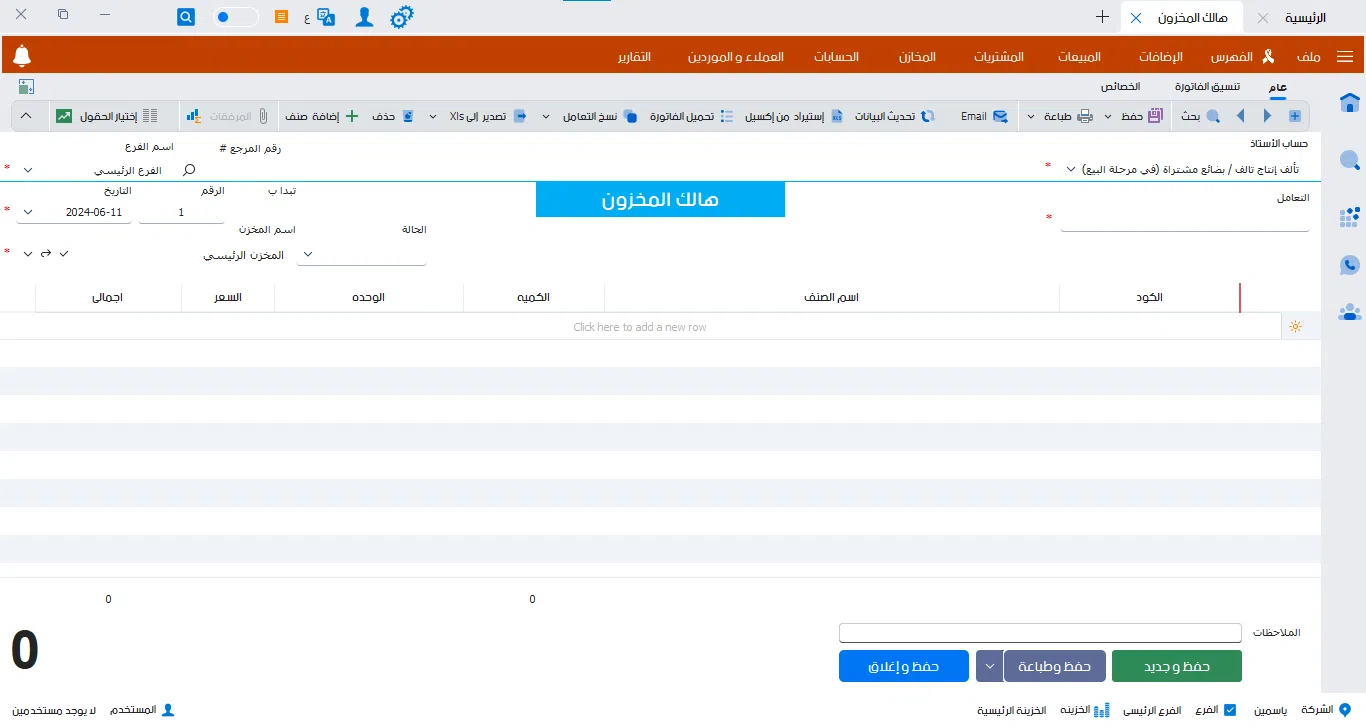1366x727 pixels.
Task: Select the نسخ التعامل (copy transaction) icon
Action: (631, 115)
